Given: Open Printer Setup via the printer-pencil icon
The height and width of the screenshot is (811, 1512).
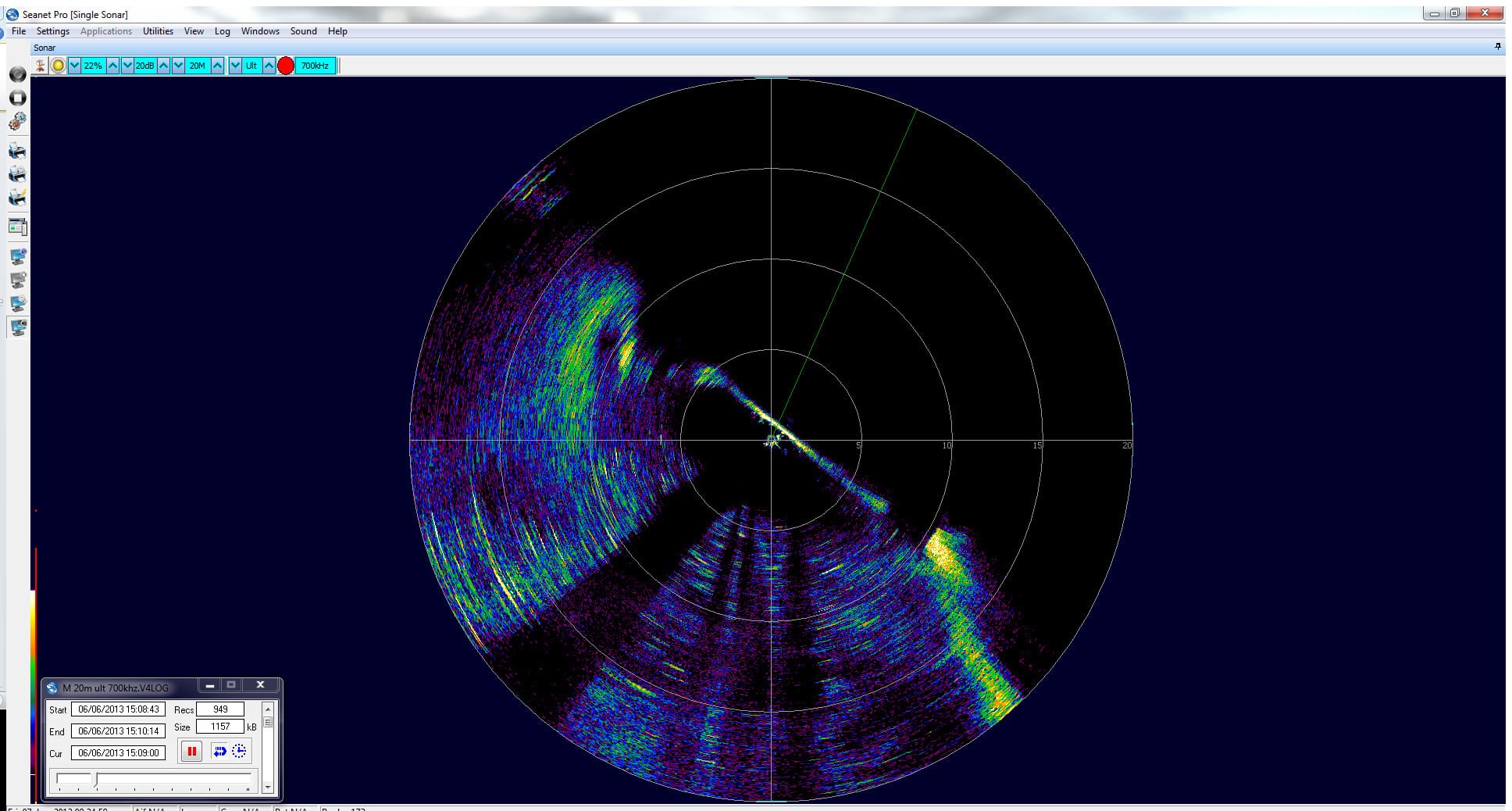Looking at the screenshot, I should point(17,198).
